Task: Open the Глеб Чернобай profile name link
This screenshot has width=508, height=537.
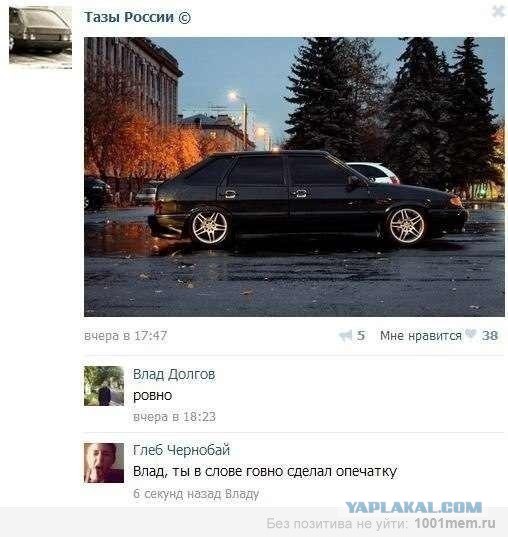Action: (181, 450)
